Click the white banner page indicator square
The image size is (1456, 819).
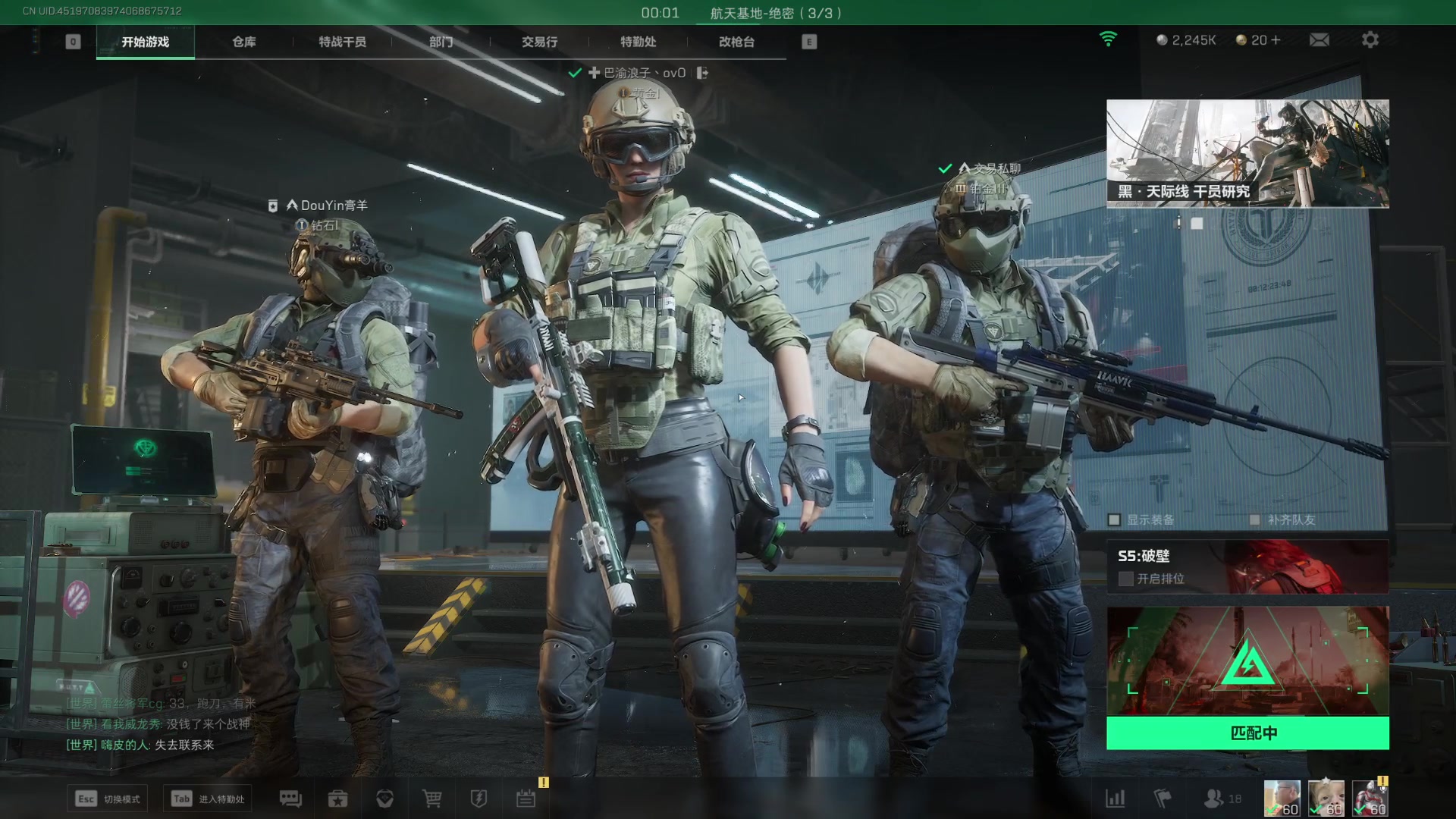pyautogui.click(x=1197, y=224)
